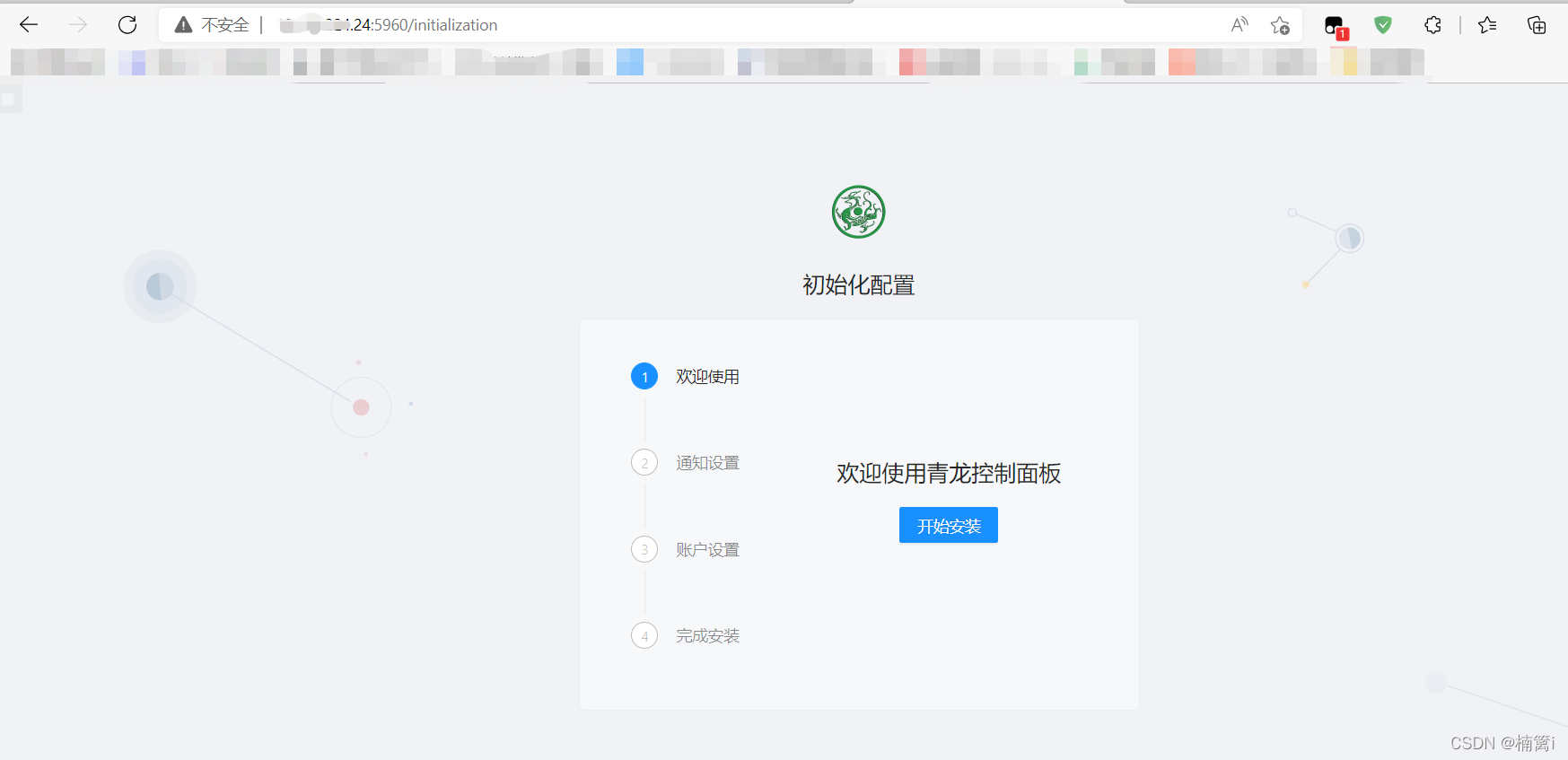Select the 完成安装 step label
The height and width of the screenshot is (760, 1568).
pos(707,636)
